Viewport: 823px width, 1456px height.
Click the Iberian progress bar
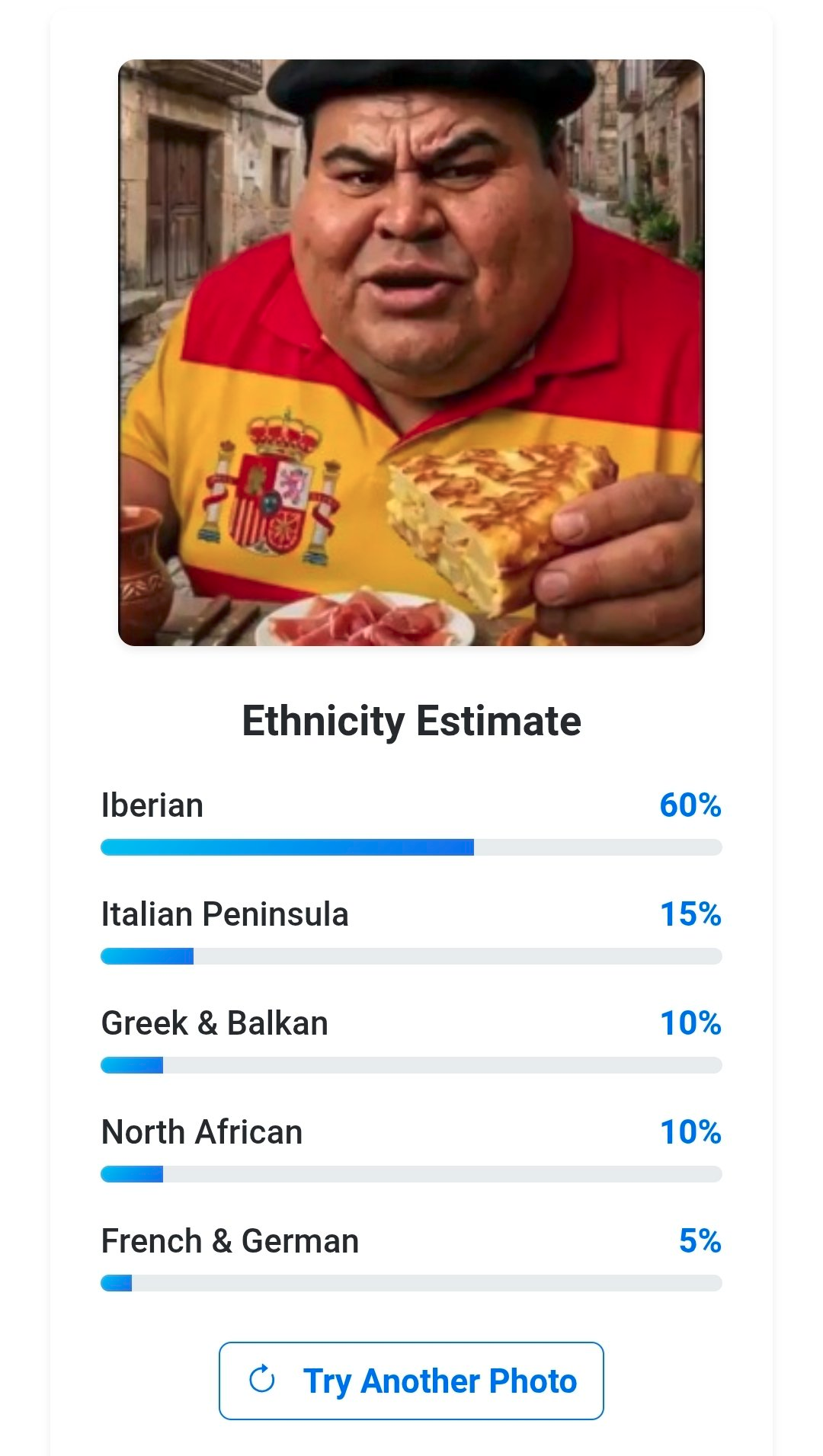coord(411,847)
